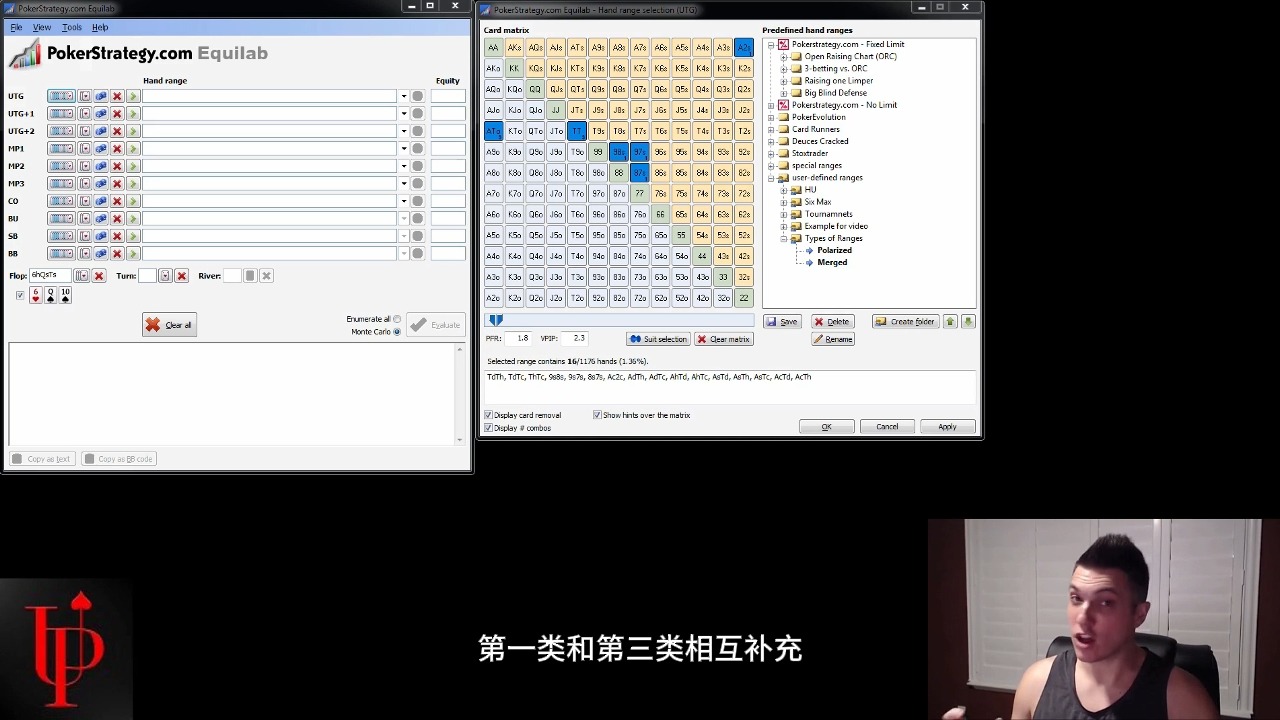
Task: Click the Clear all button
Action: point(169,325)
